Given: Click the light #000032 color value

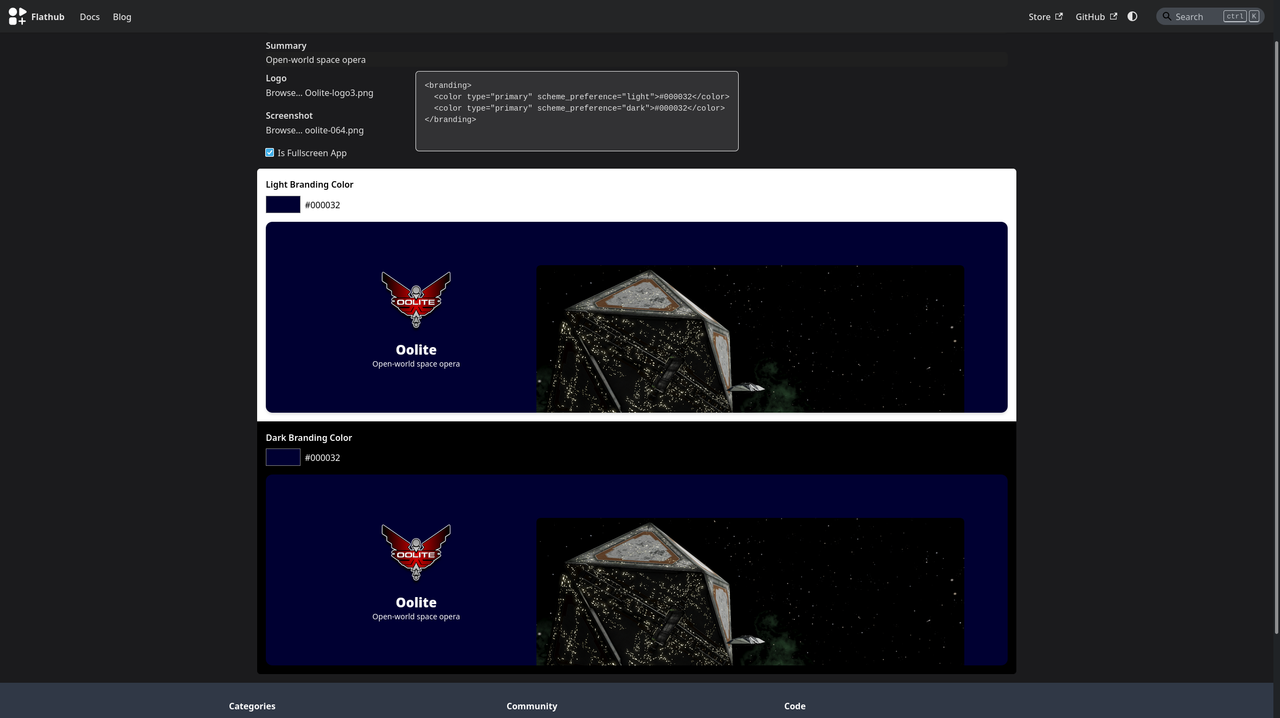Looking at the screenshot, I should click(322, 205).
